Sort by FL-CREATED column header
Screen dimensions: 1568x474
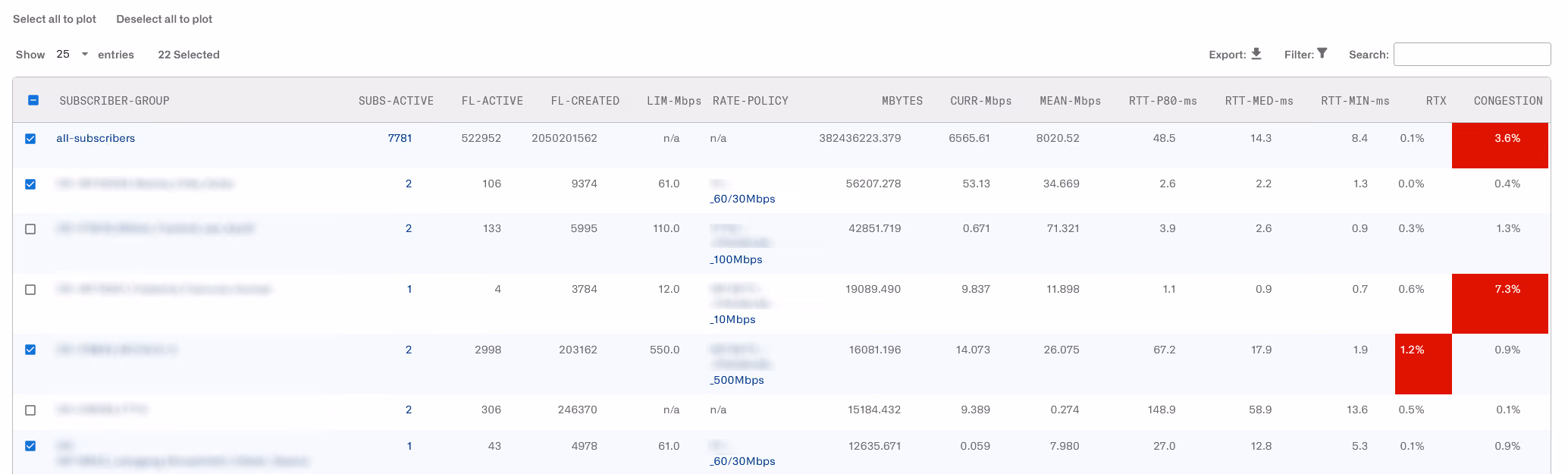pos(585,101)
